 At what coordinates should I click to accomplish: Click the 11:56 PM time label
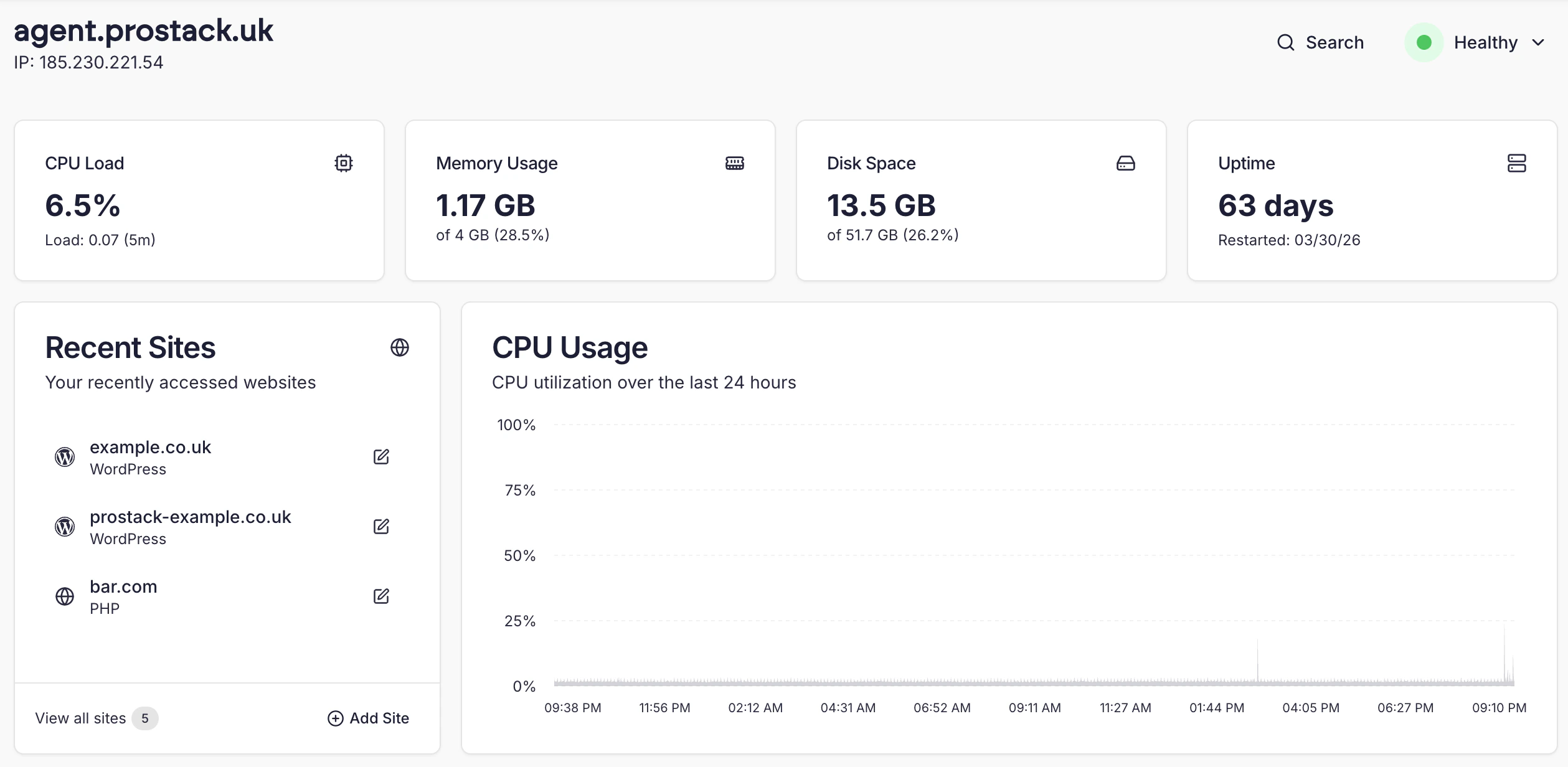click(x=664, y=708)
